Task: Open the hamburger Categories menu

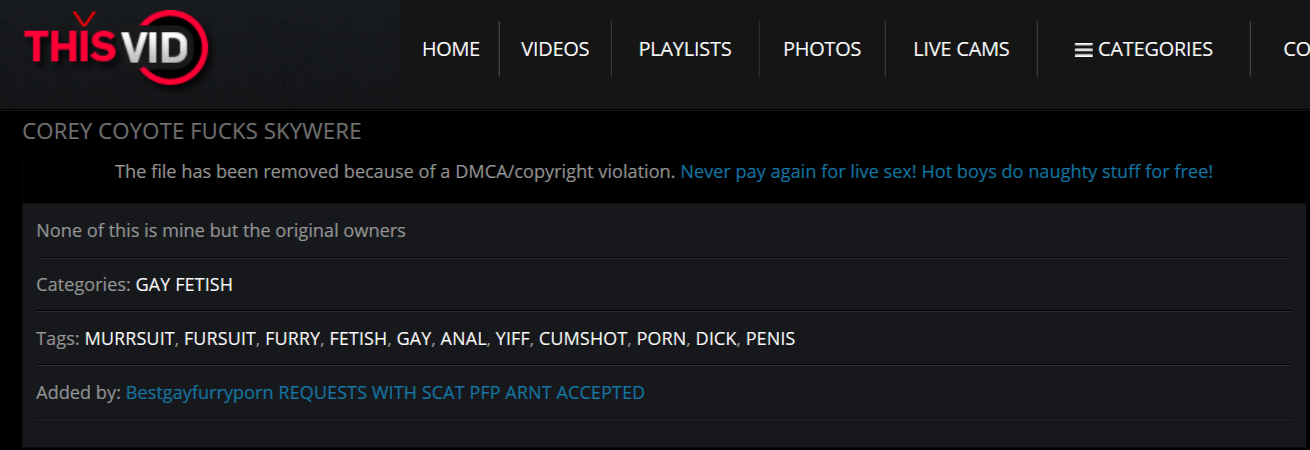Action: [x=1143, y=49]
